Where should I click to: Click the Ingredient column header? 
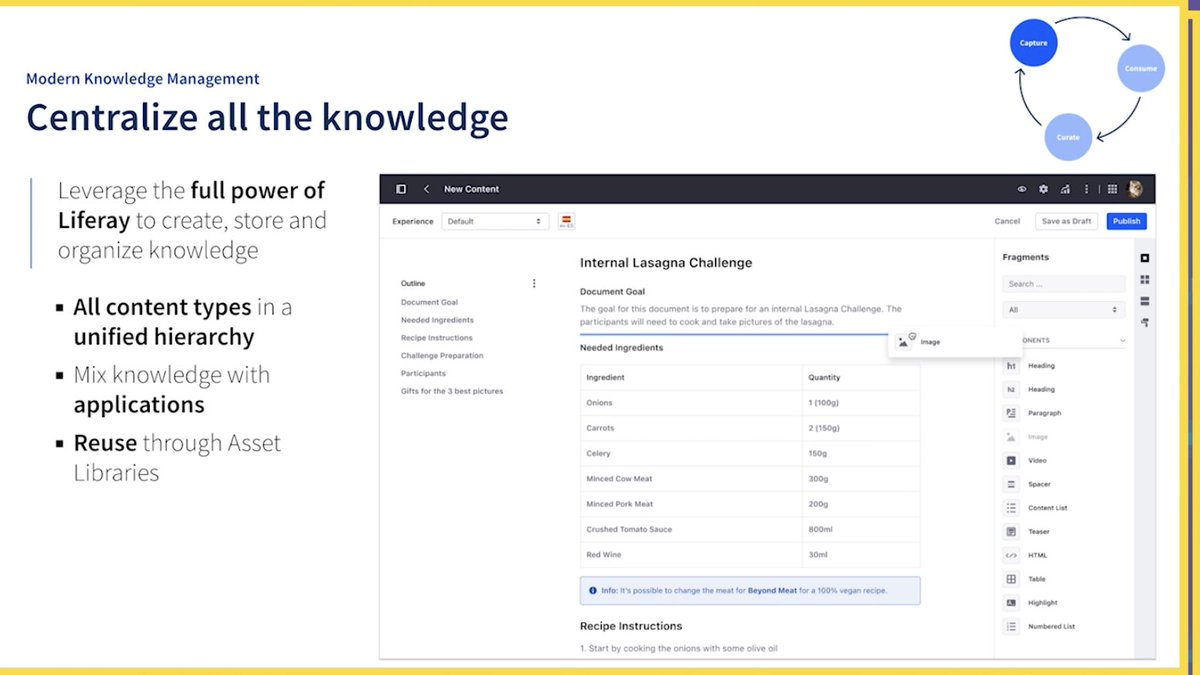(692, 378)
